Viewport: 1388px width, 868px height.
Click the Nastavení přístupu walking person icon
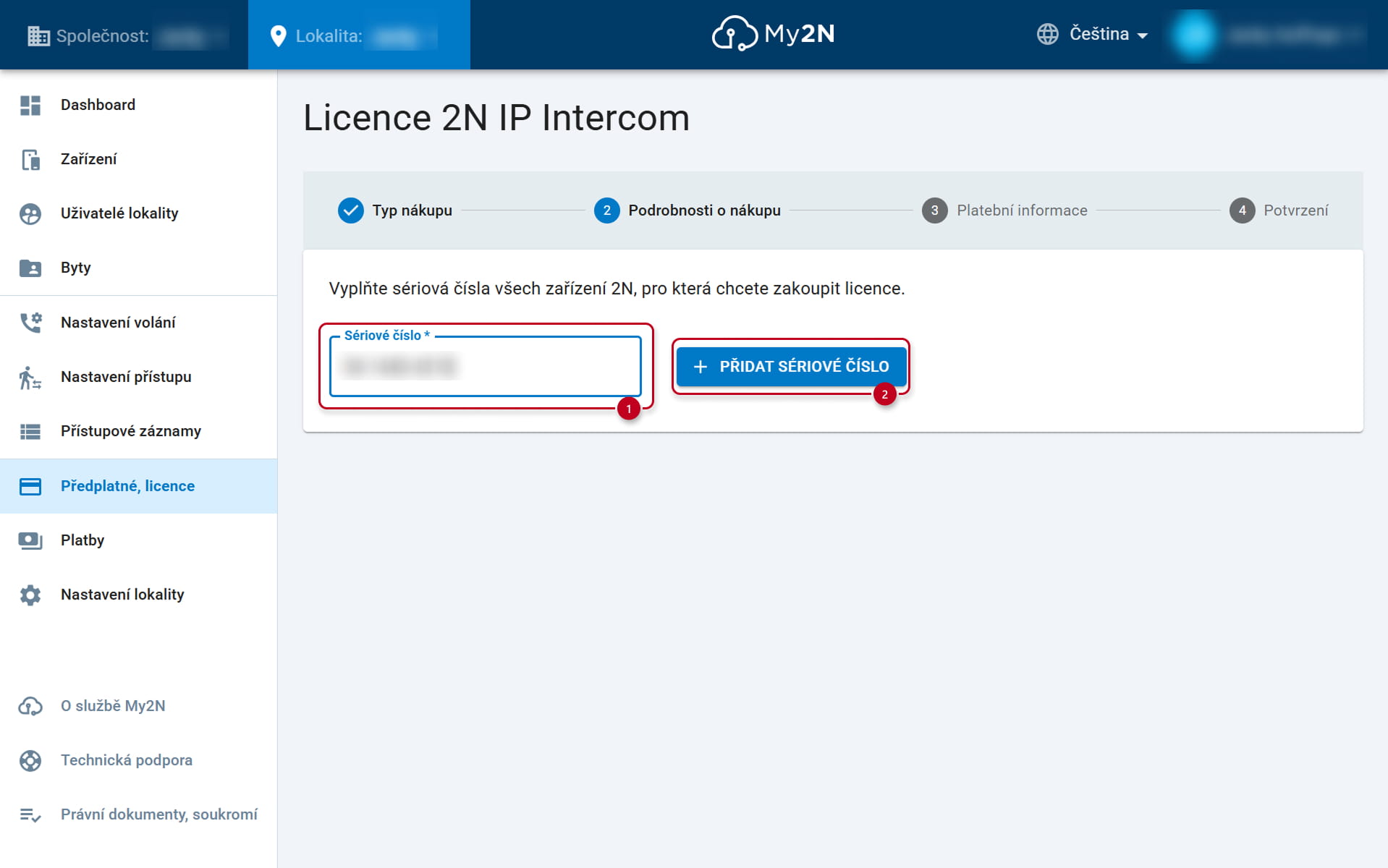(30, 377)
